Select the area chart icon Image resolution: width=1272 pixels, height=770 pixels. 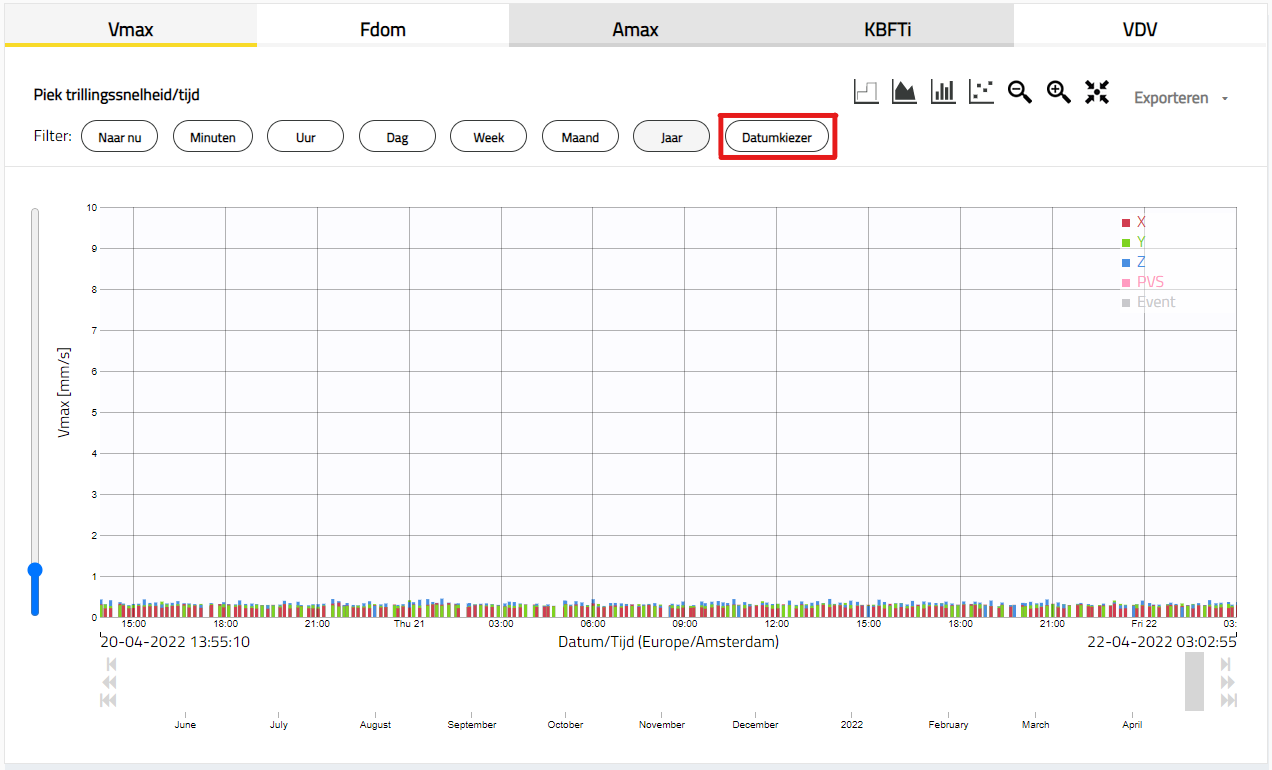coord(904,92)
